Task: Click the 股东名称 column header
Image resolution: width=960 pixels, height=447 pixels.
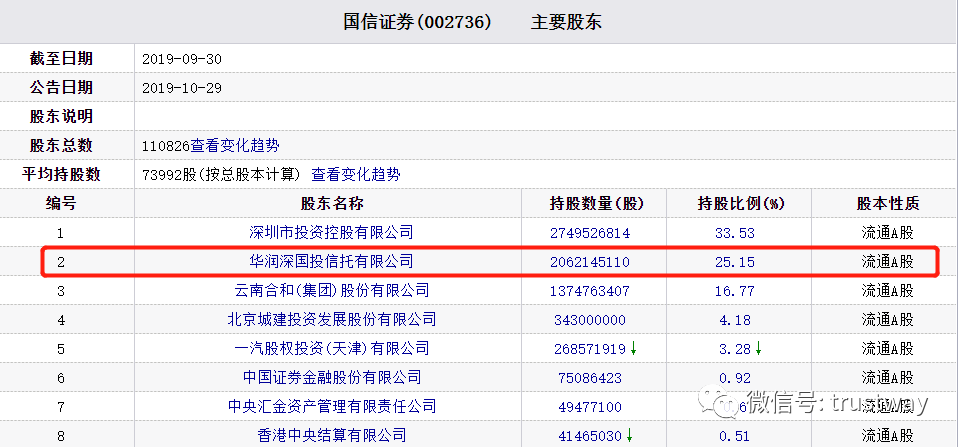Action: coord(331,203)
